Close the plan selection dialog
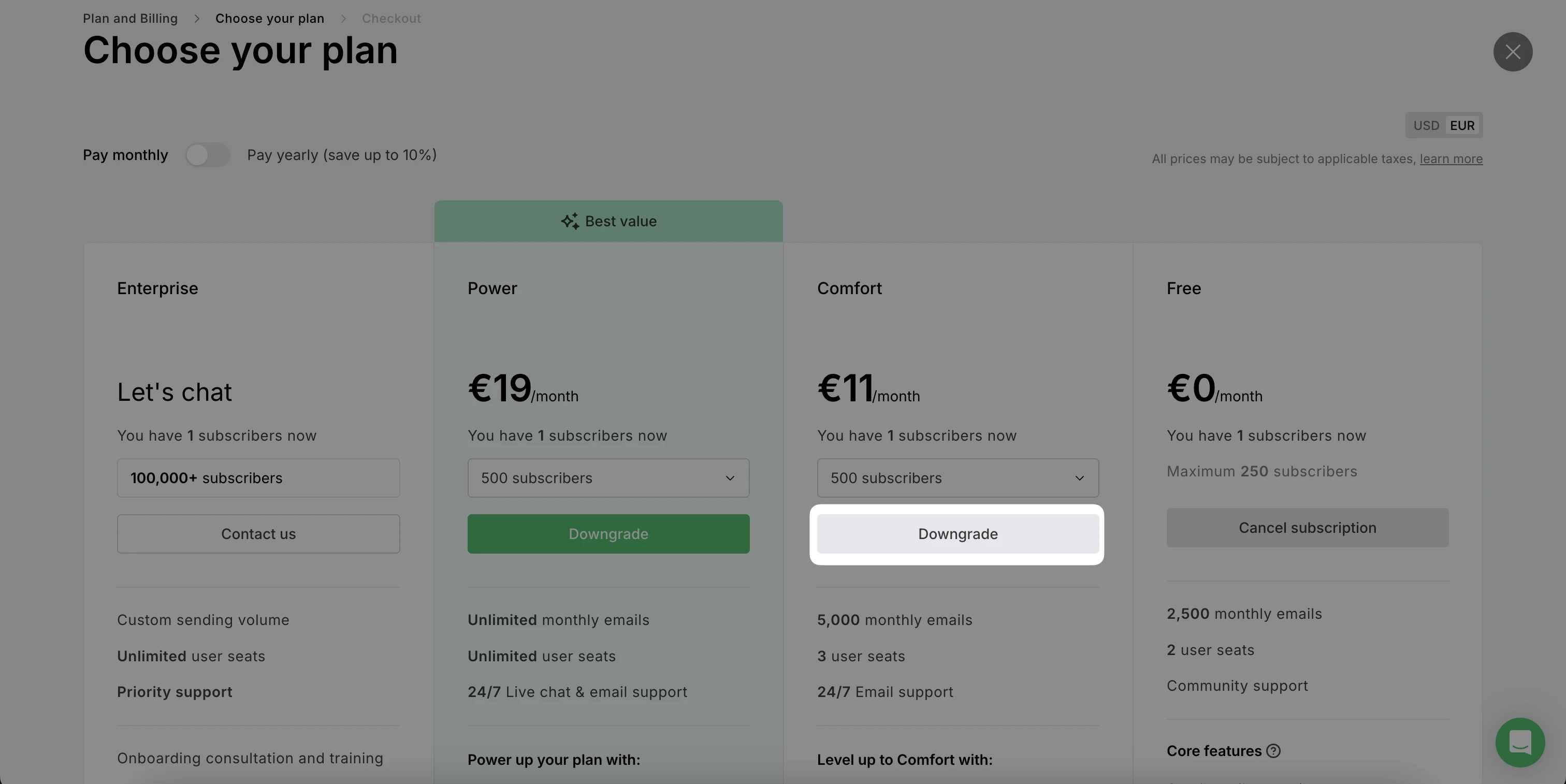The height and width of the screenshot is (784, 1566). tap(1513, 52)
